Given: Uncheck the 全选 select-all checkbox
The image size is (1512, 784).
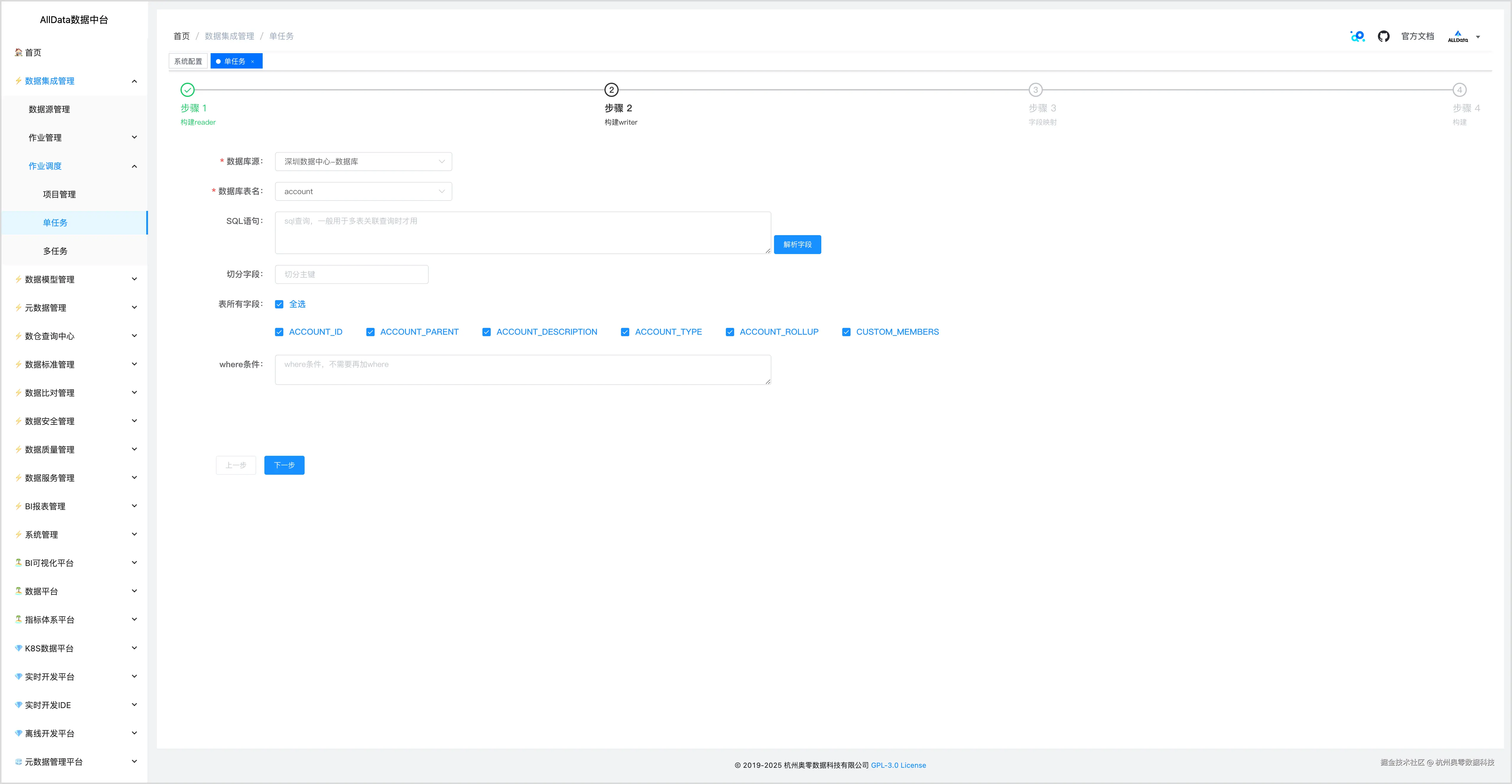Looking at the screenshot, I should pos(279,304).
